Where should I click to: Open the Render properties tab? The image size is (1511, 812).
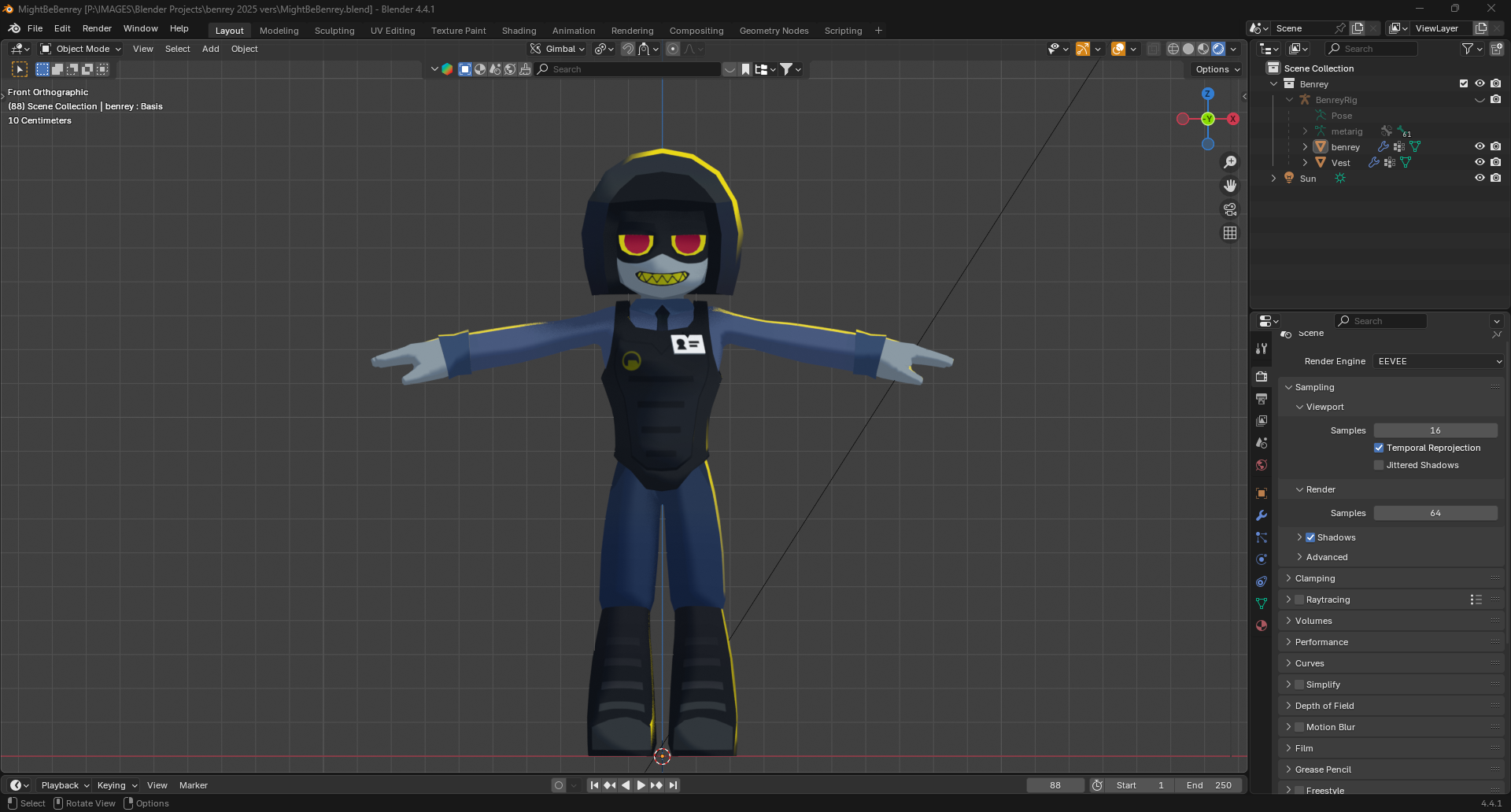pyautogui.click(x=1262, y=377)
